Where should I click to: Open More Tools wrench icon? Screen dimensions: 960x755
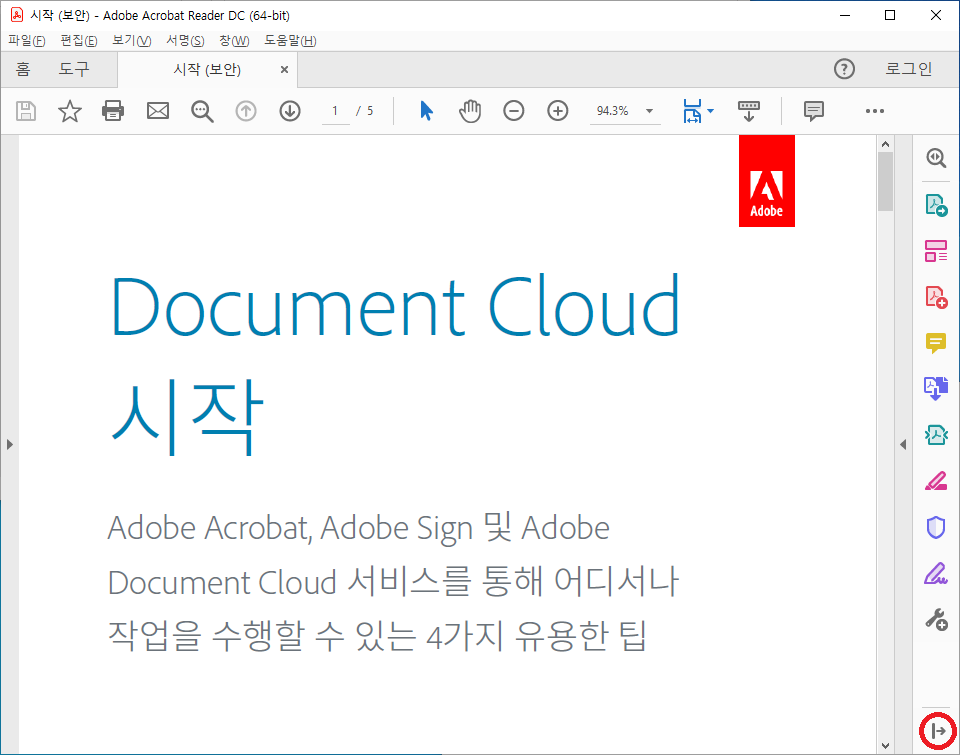936,620
